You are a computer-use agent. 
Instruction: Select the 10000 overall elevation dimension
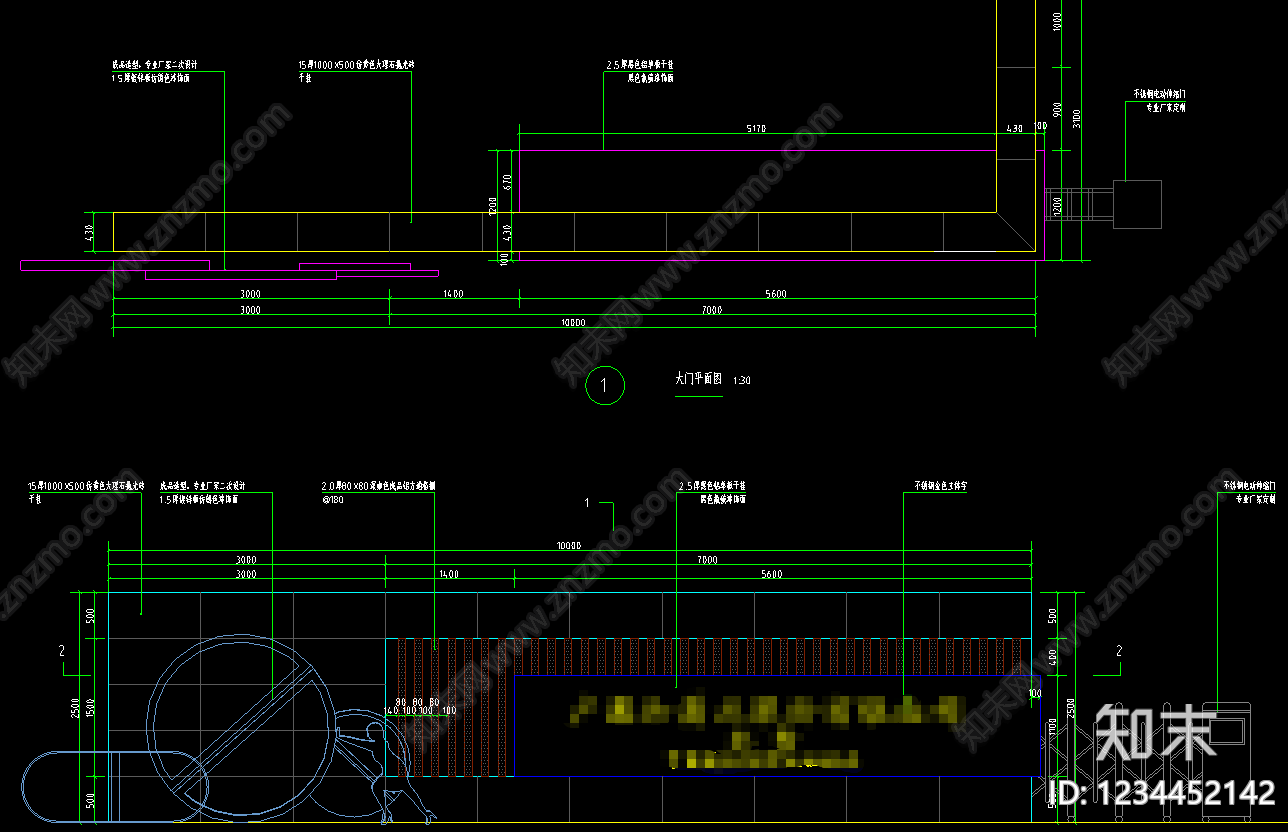(569, 546)
